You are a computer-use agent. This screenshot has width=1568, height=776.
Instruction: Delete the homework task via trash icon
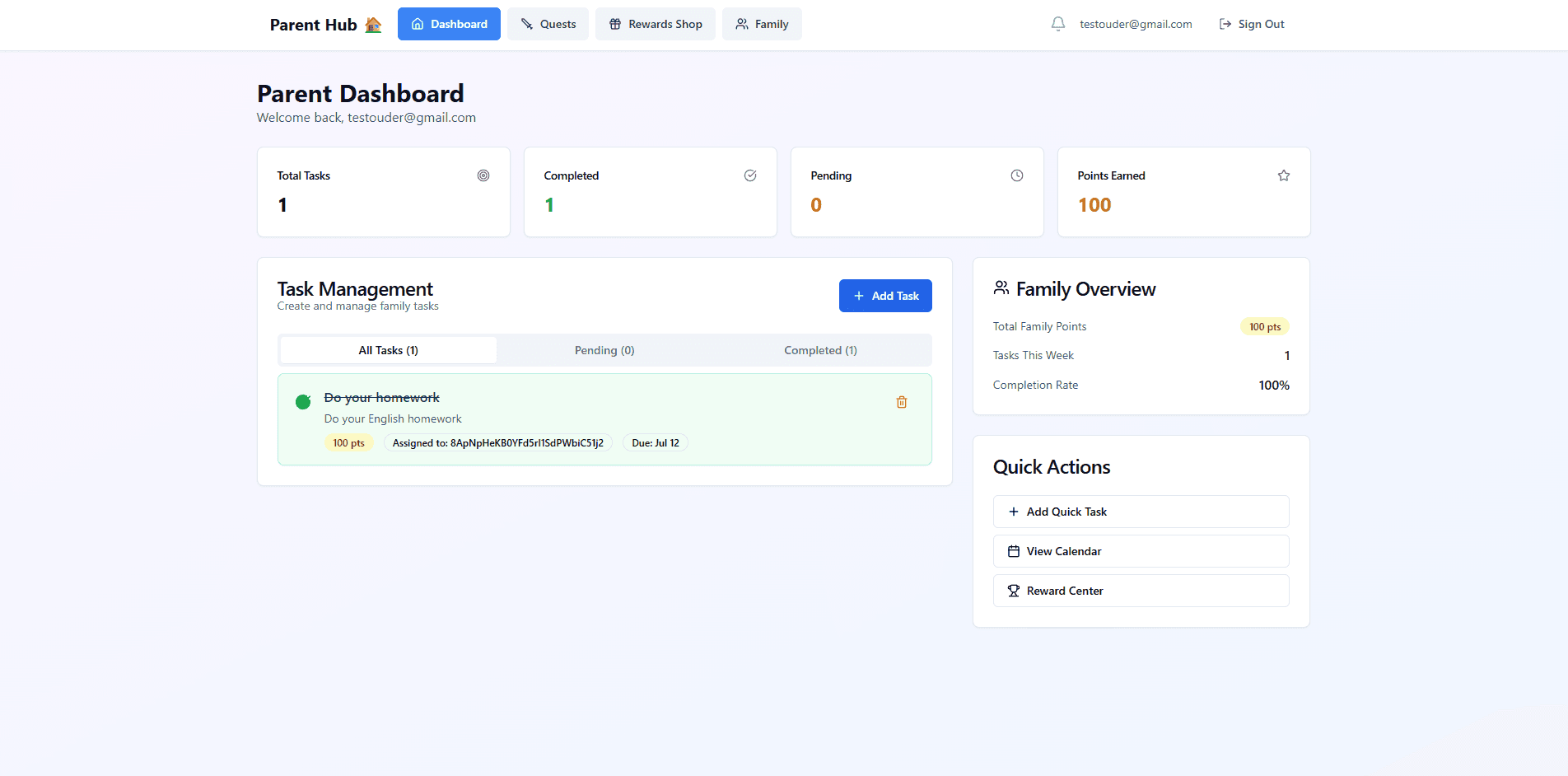click(x=902, y=402)
